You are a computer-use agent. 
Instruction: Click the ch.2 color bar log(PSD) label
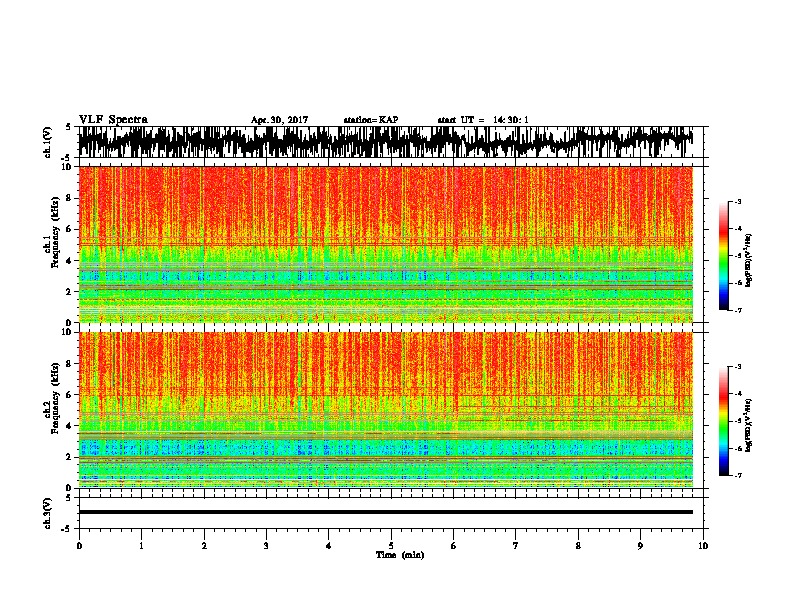(x=749, y=425)
